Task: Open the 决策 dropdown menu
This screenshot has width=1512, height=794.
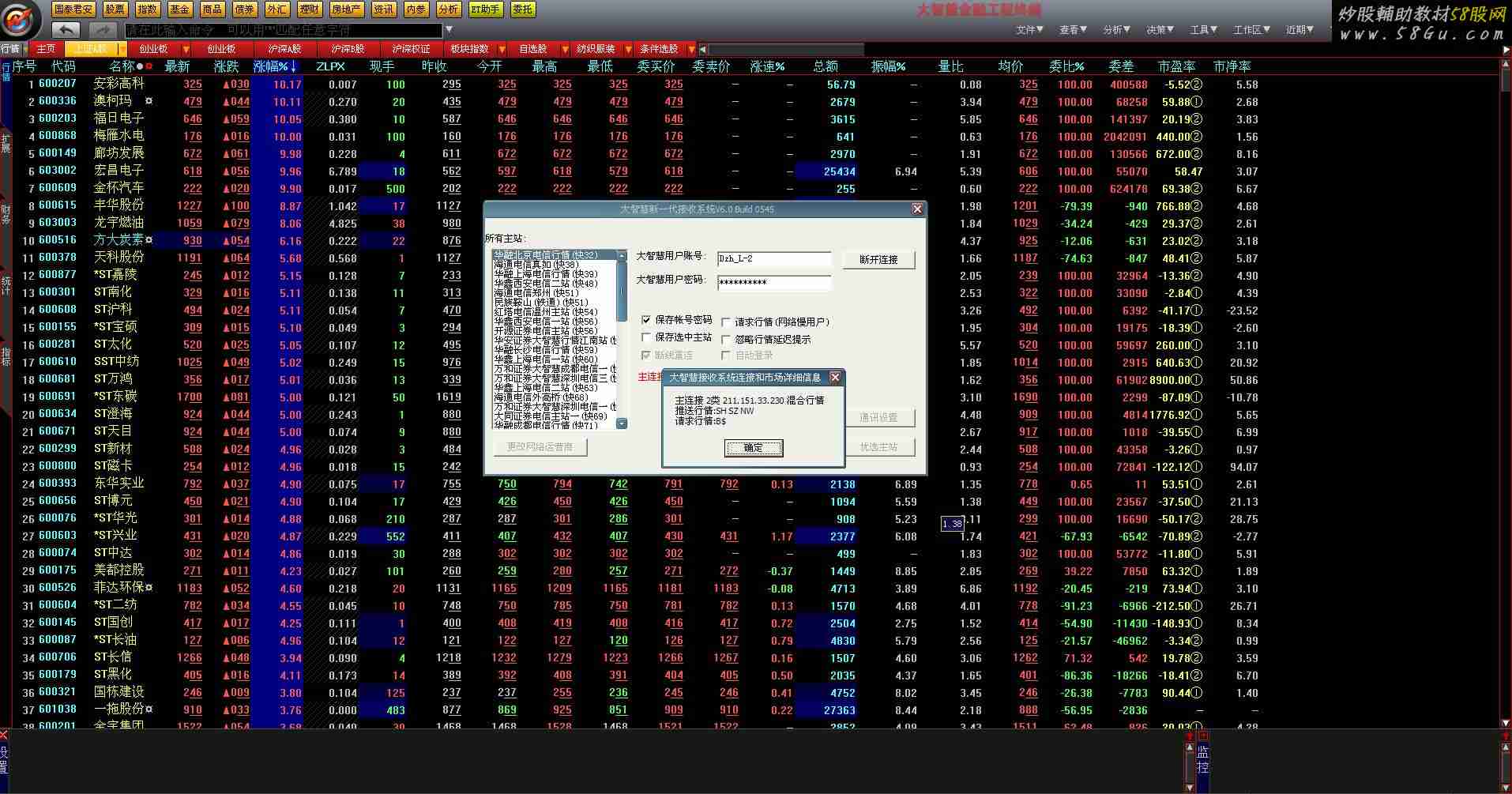Action: click(x=1160, y=29)
